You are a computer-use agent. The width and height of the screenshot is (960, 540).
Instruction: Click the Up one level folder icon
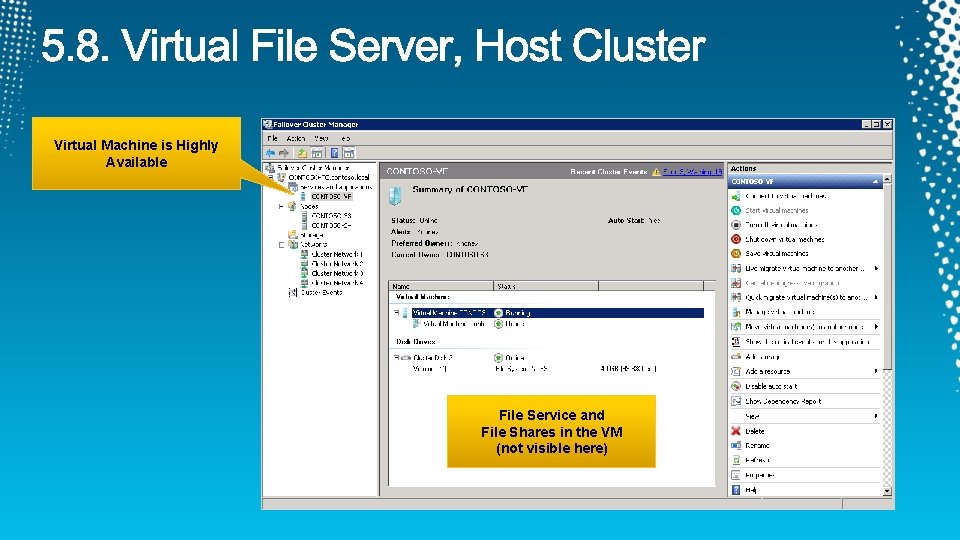[x=302, y=153]
